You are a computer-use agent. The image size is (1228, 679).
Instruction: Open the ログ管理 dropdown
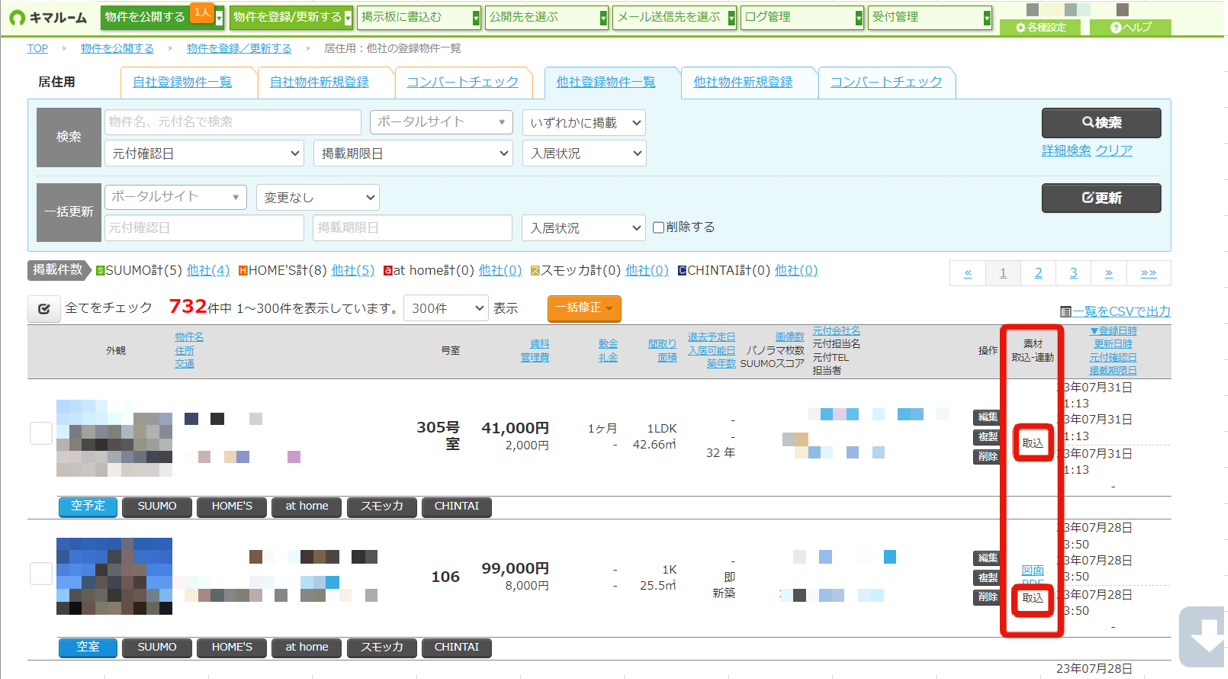802,17
